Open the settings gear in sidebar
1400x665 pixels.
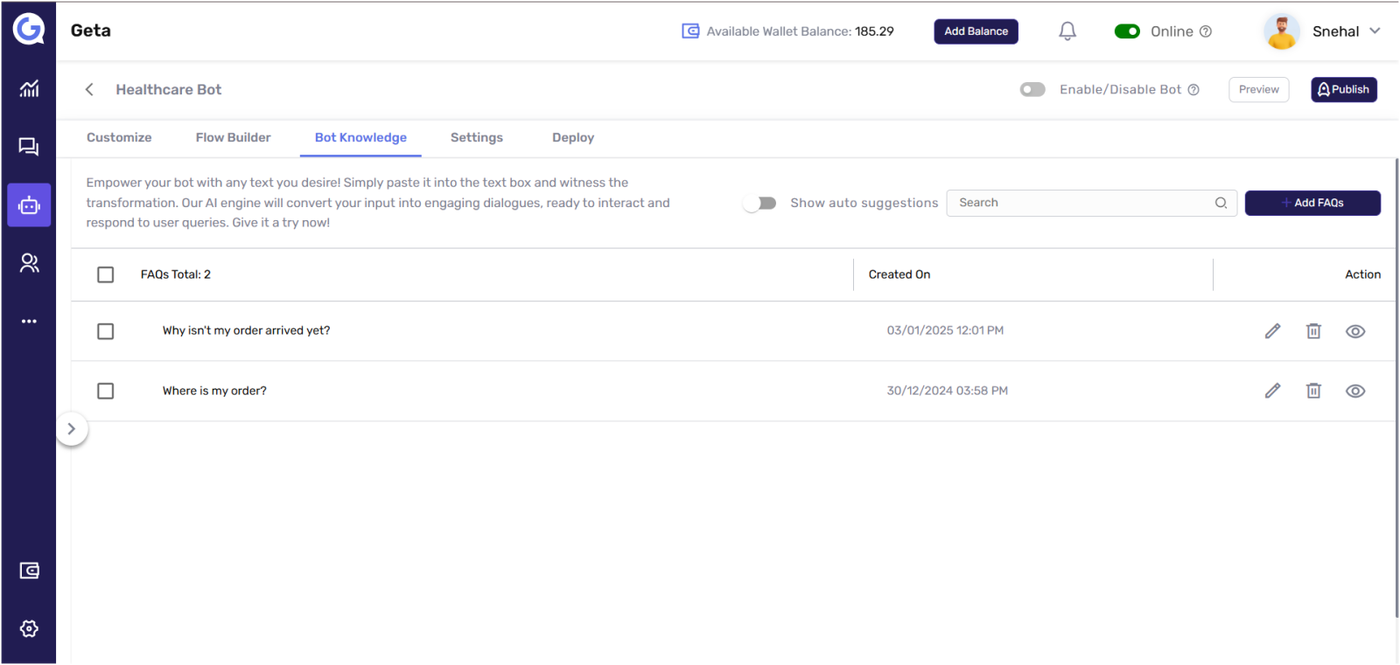point(29,628)
